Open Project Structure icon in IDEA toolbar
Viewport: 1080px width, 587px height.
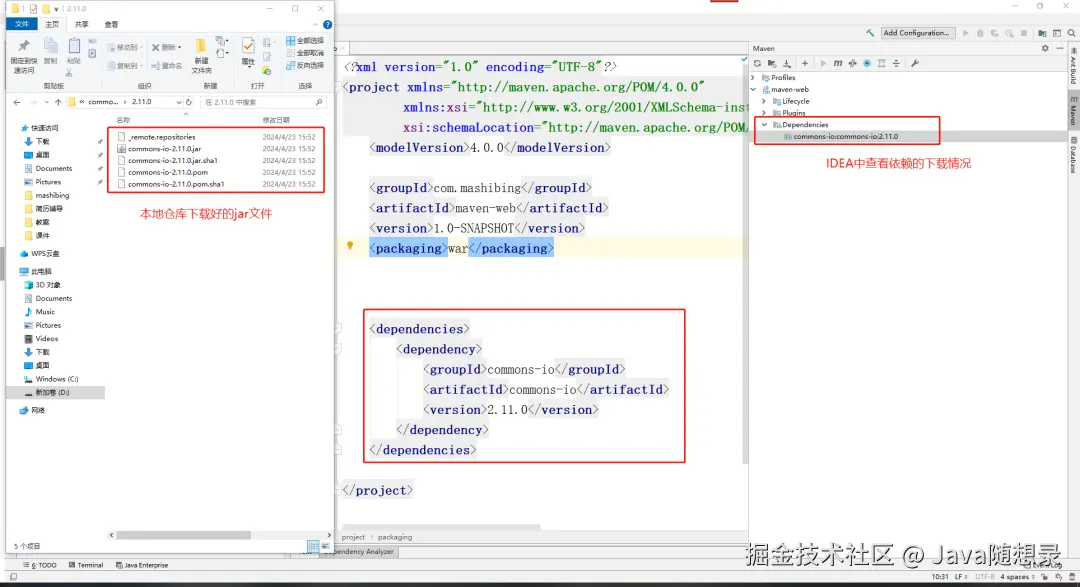pos(1042,33)
